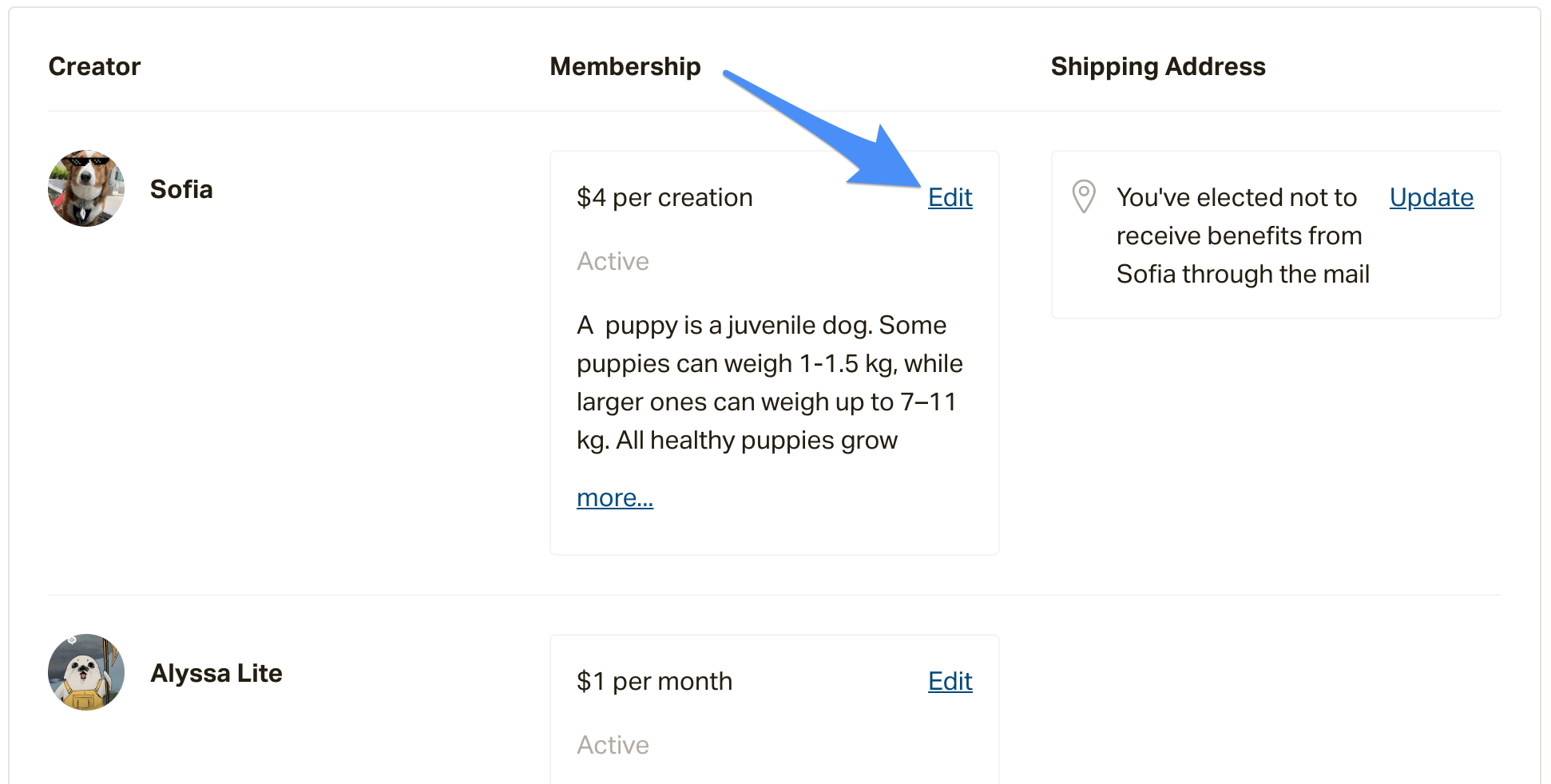Click inside Sofia's shipping address card
1551x784 pixels.
tap(1276, 235)
